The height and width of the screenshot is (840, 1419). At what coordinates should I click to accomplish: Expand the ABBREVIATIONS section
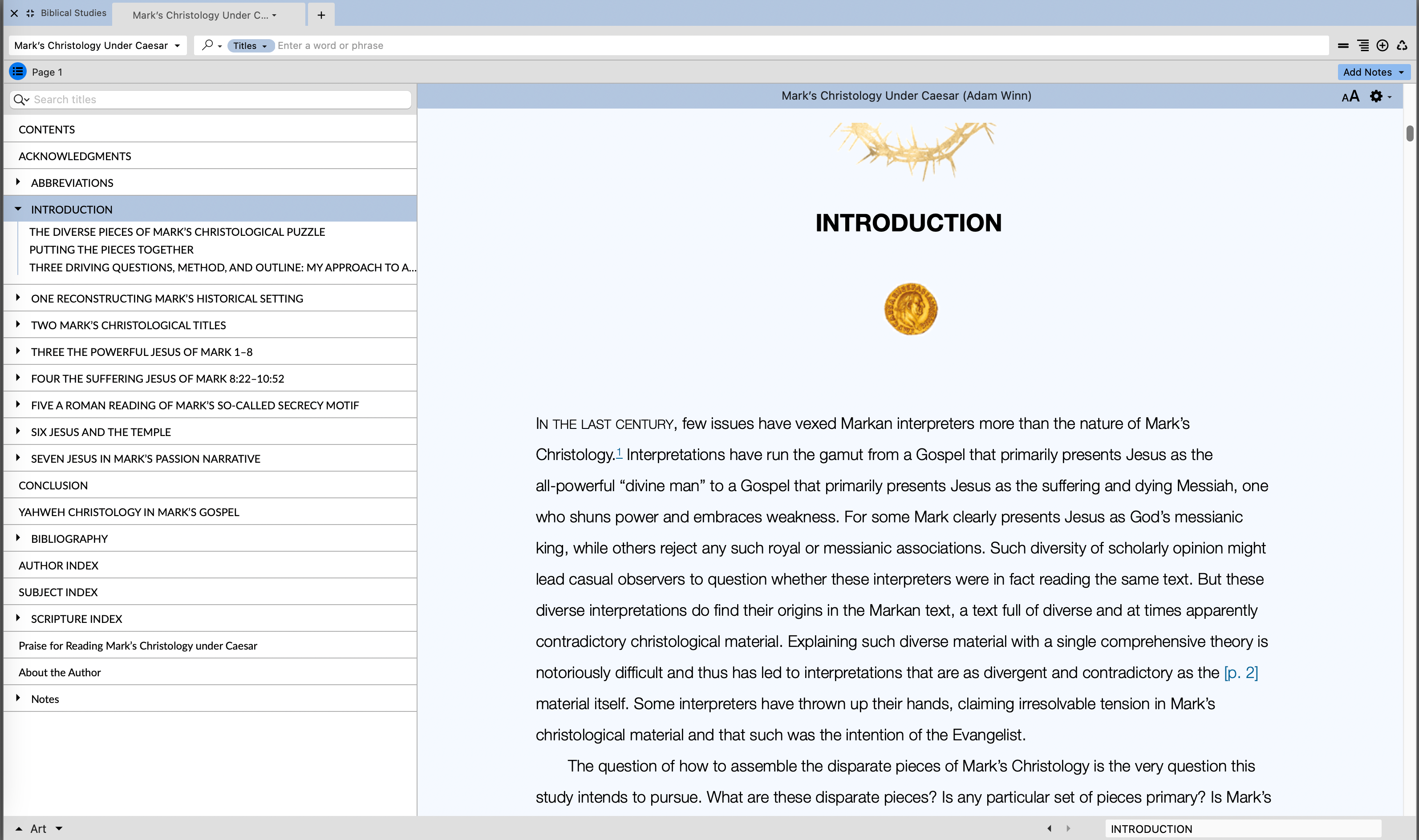click(18, 182)
